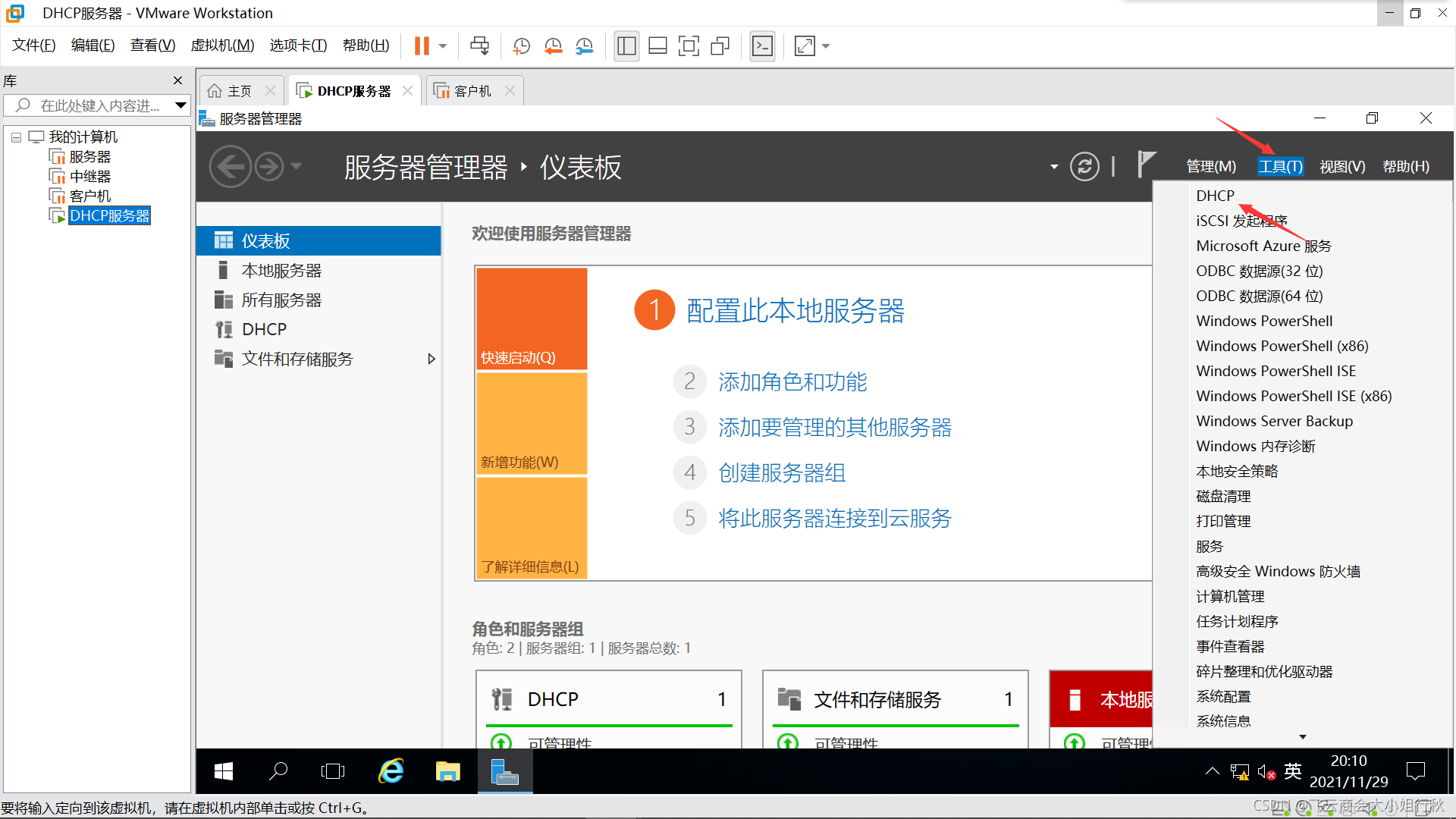The image size is (1456, 819).
Task: Click the Windows Start button
Action: pos(224,771)
